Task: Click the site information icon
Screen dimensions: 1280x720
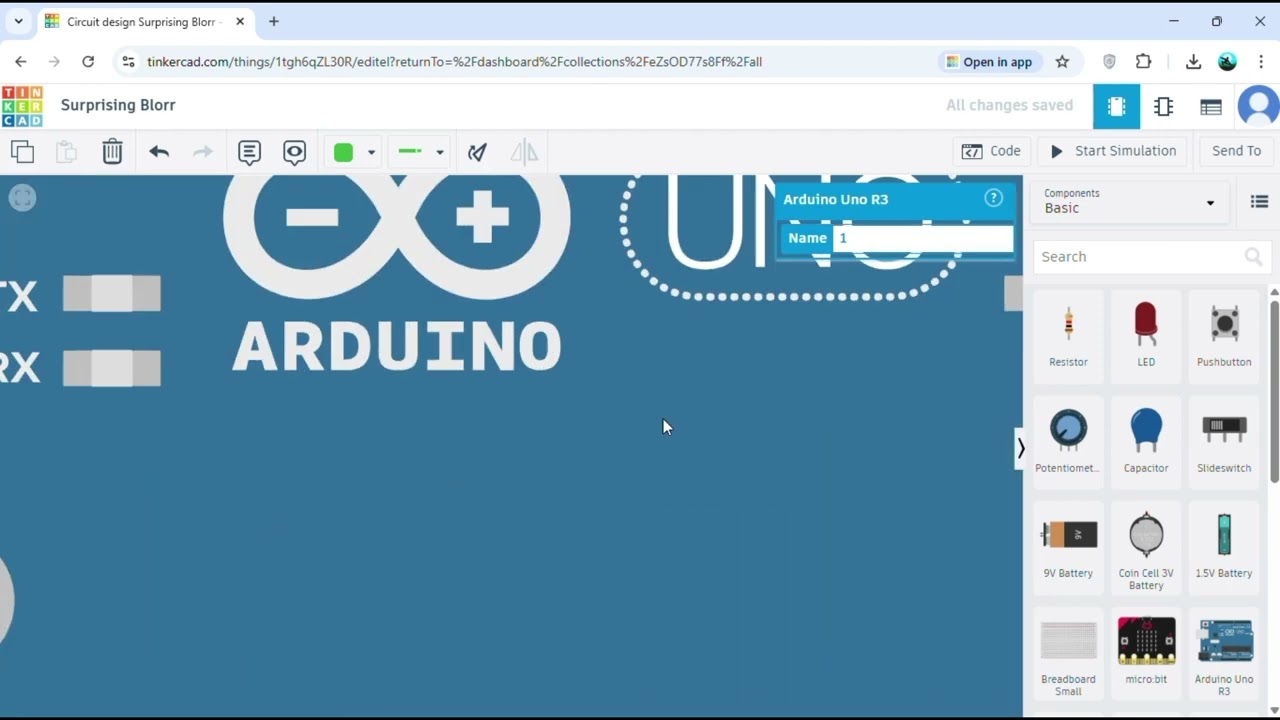Action: (x=128, y=62)
